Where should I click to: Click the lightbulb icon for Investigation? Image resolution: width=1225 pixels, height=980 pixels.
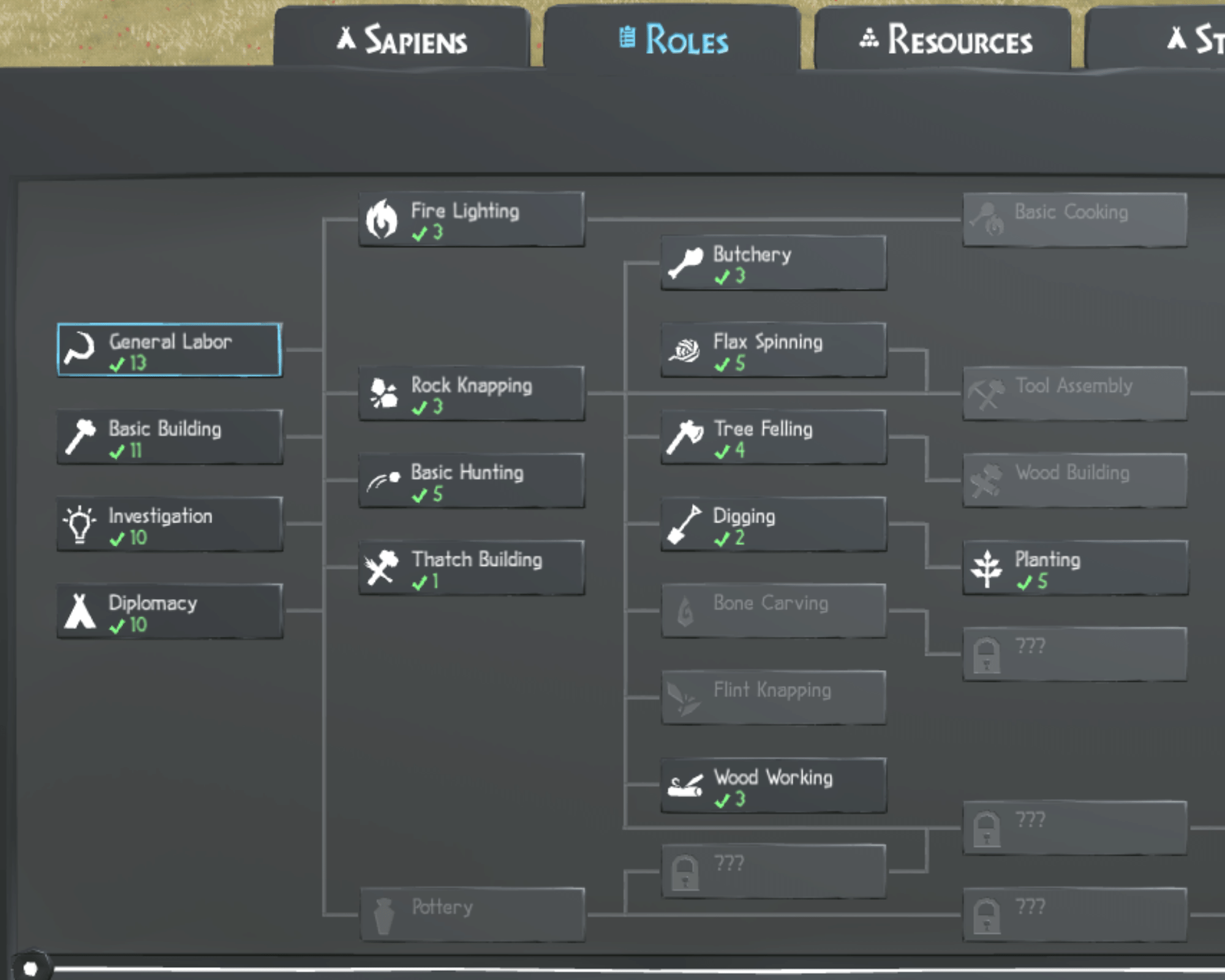click(80, 524)
